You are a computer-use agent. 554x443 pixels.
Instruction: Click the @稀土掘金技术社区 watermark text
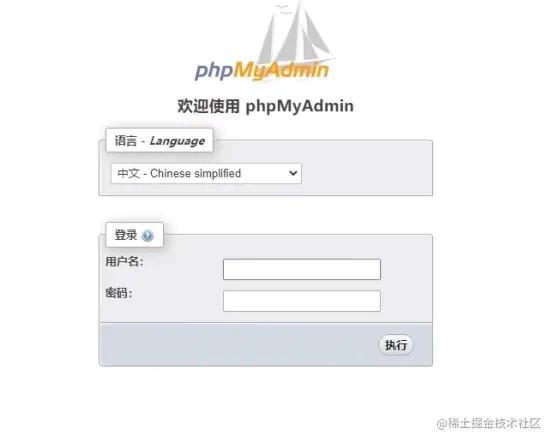pos(489,423)
